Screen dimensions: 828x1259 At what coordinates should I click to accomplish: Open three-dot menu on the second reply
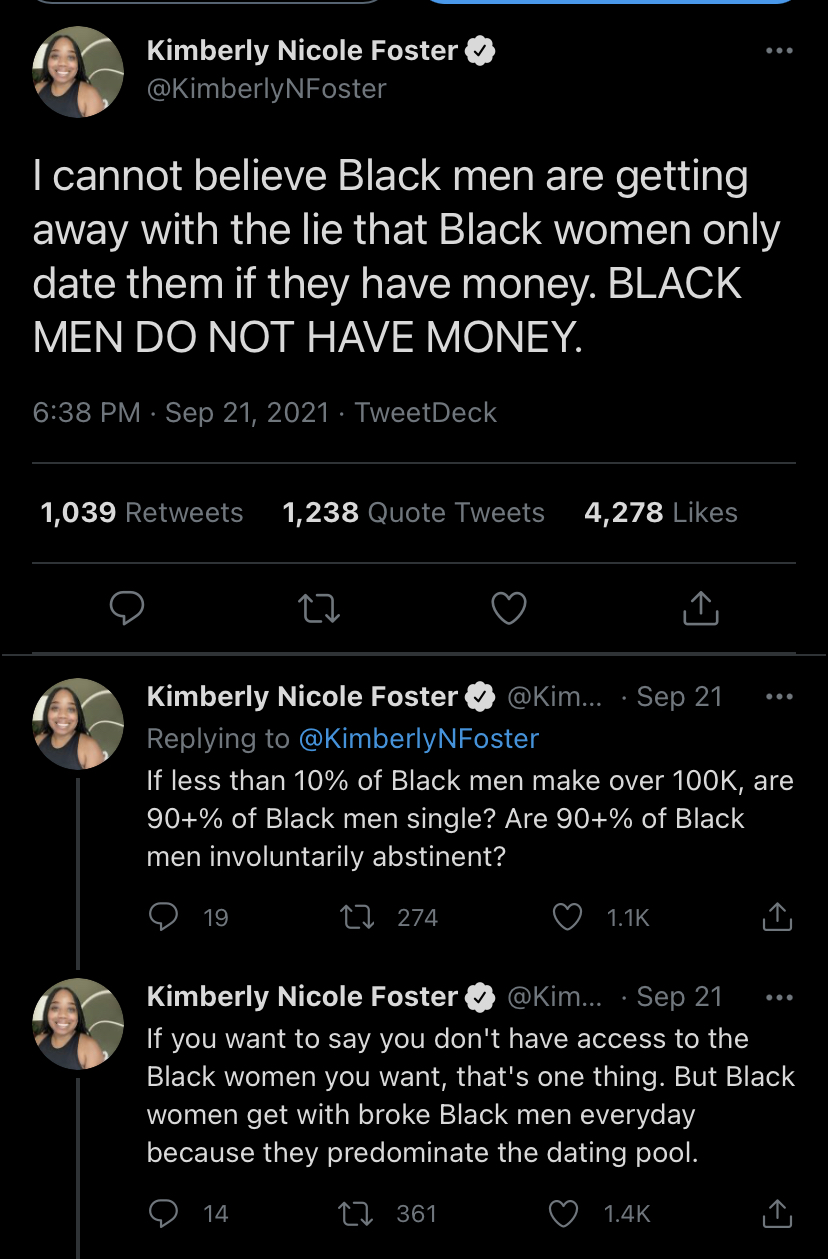(x=779, y=996)
